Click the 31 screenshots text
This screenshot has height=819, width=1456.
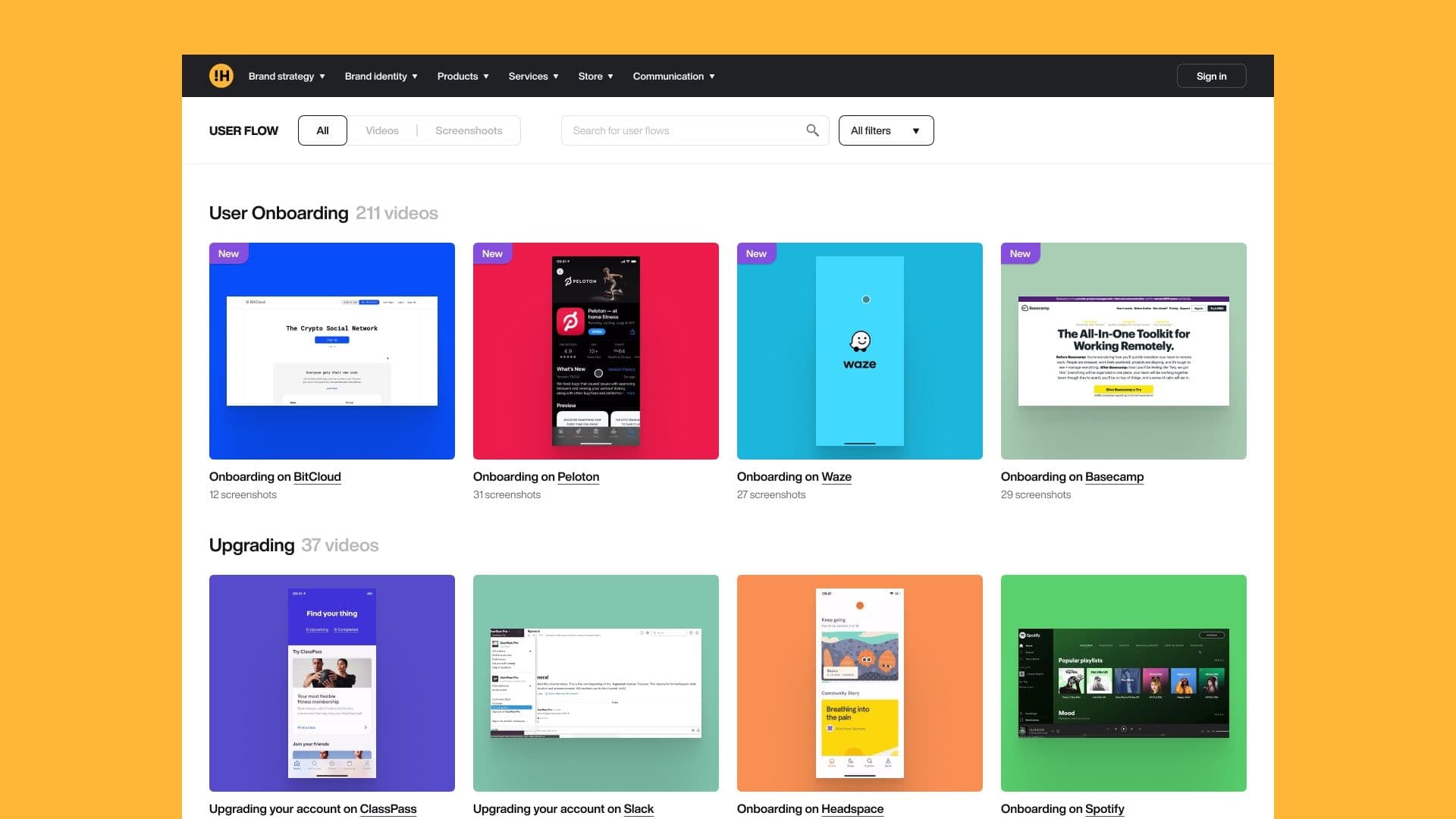pyautogui.click(x=507, y=494)
